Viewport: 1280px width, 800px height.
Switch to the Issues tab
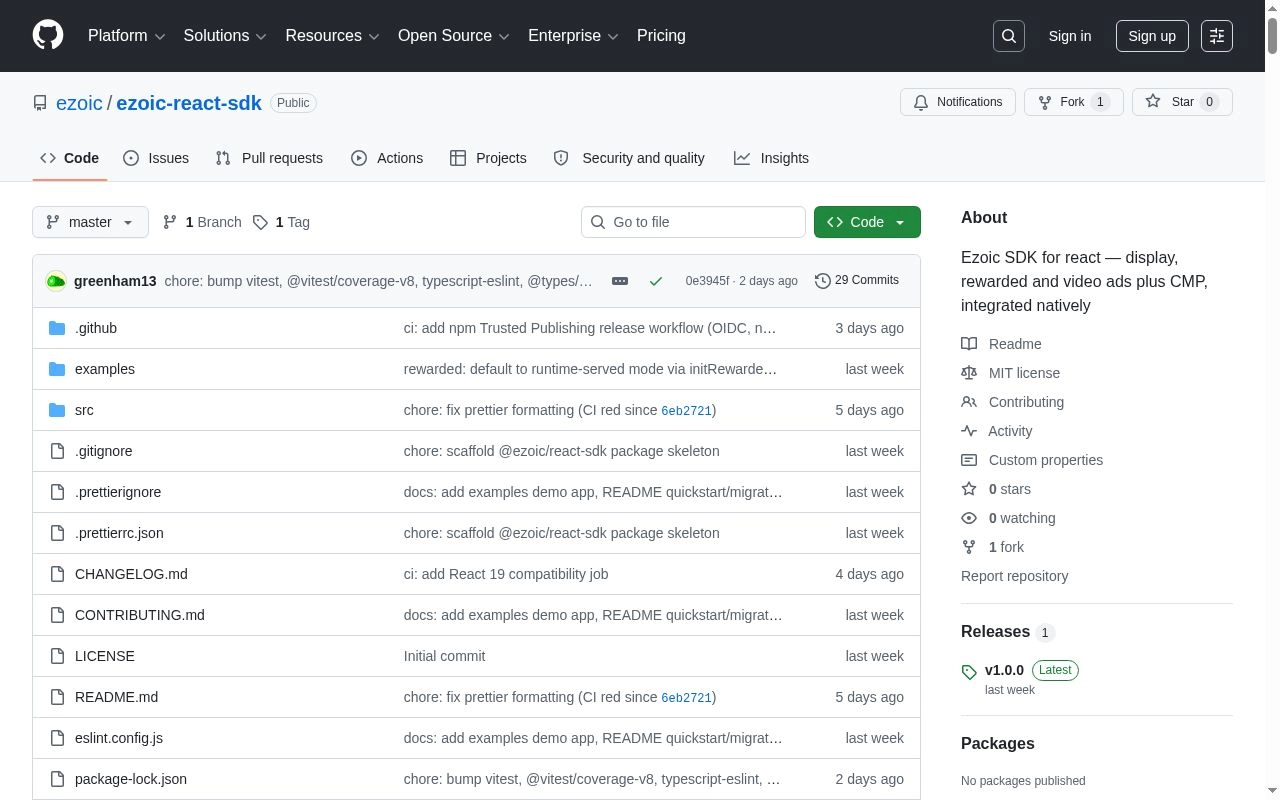156,158
